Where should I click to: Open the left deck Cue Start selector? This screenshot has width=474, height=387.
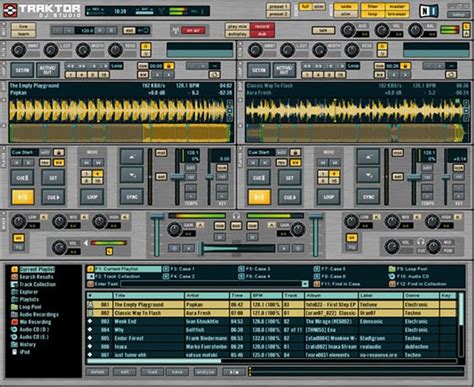(24, 152)
